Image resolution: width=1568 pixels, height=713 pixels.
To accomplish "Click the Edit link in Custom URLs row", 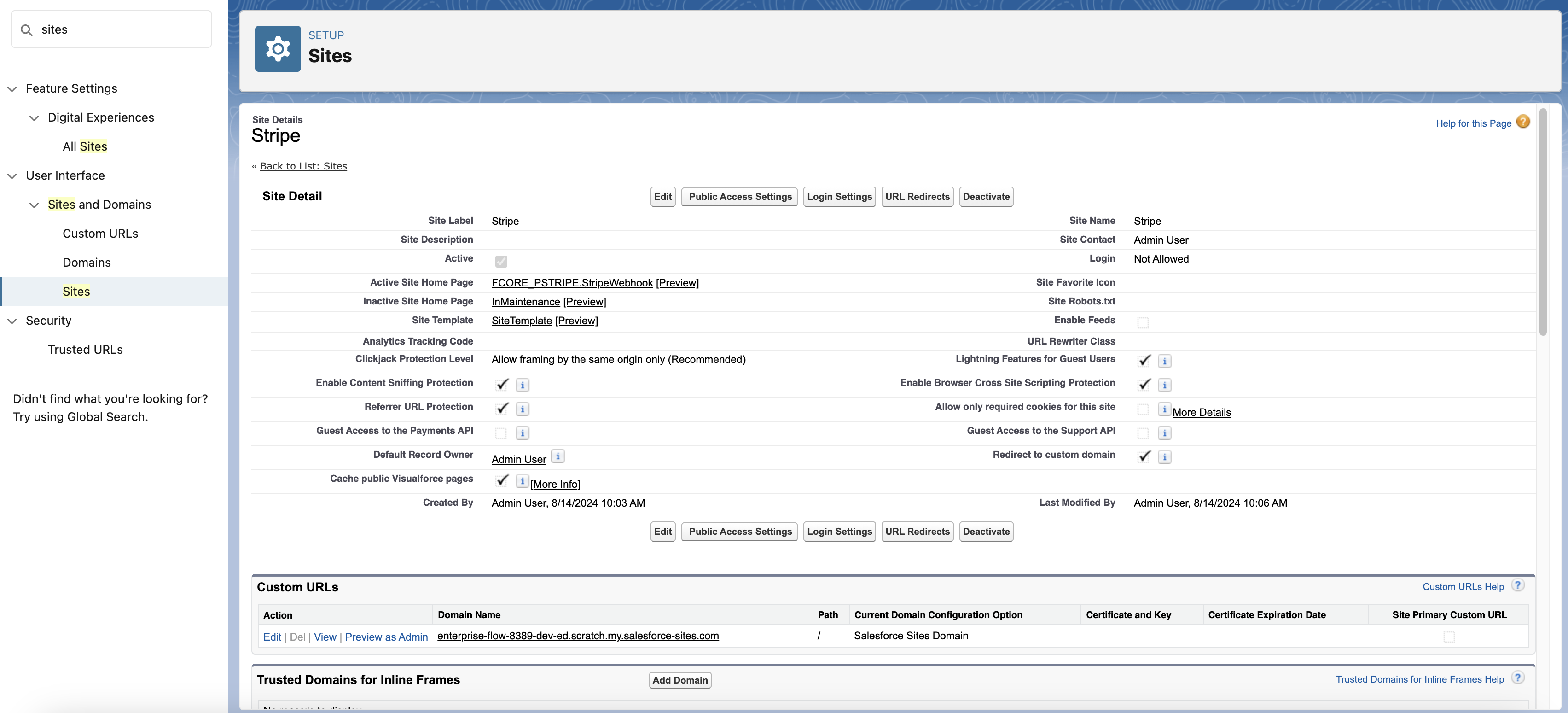I will pyautogui.click(x=272, y=637).
